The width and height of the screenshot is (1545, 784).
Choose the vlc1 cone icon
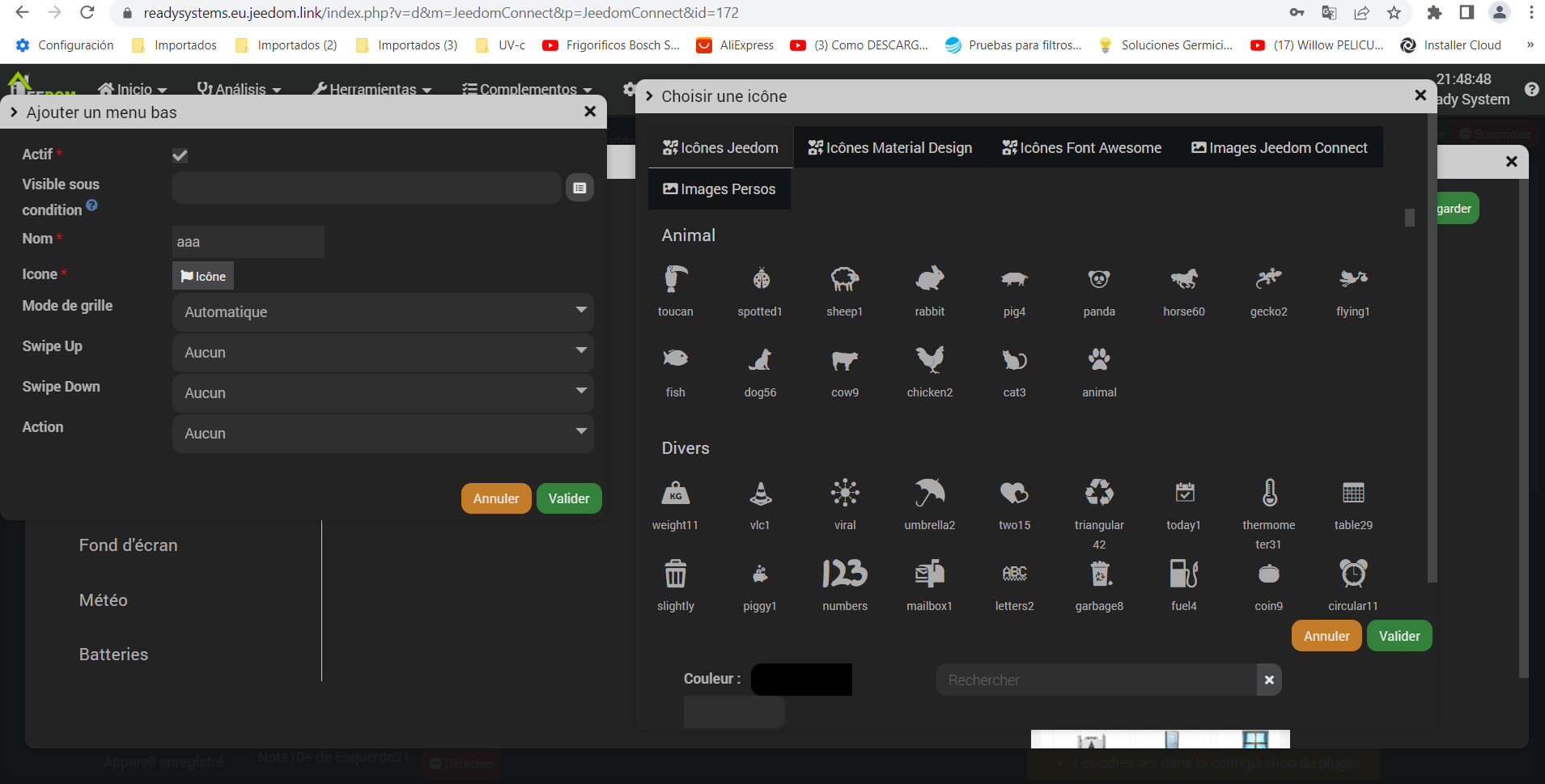coord(761,493)
